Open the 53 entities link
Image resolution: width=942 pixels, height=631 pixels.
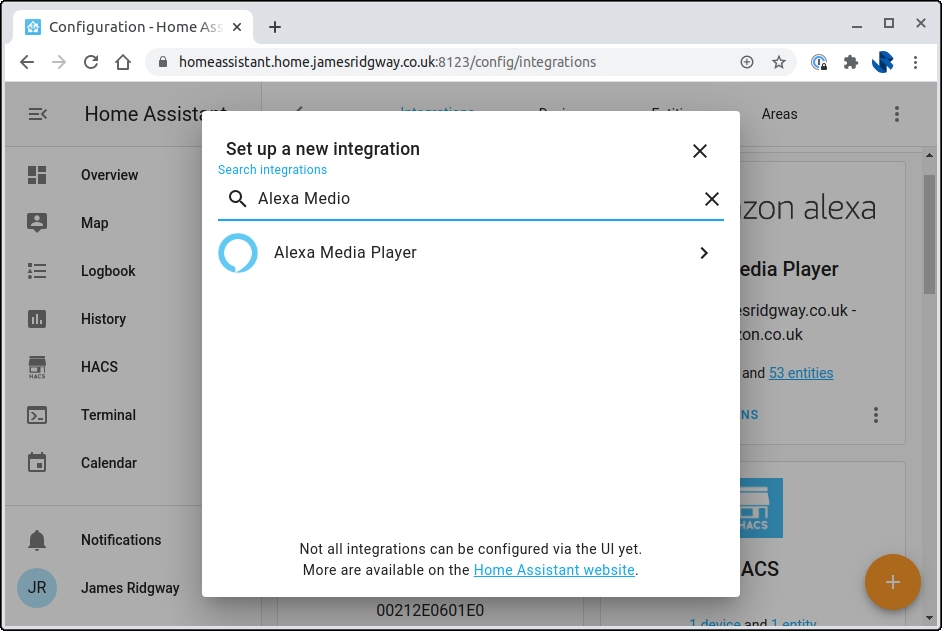801,373
